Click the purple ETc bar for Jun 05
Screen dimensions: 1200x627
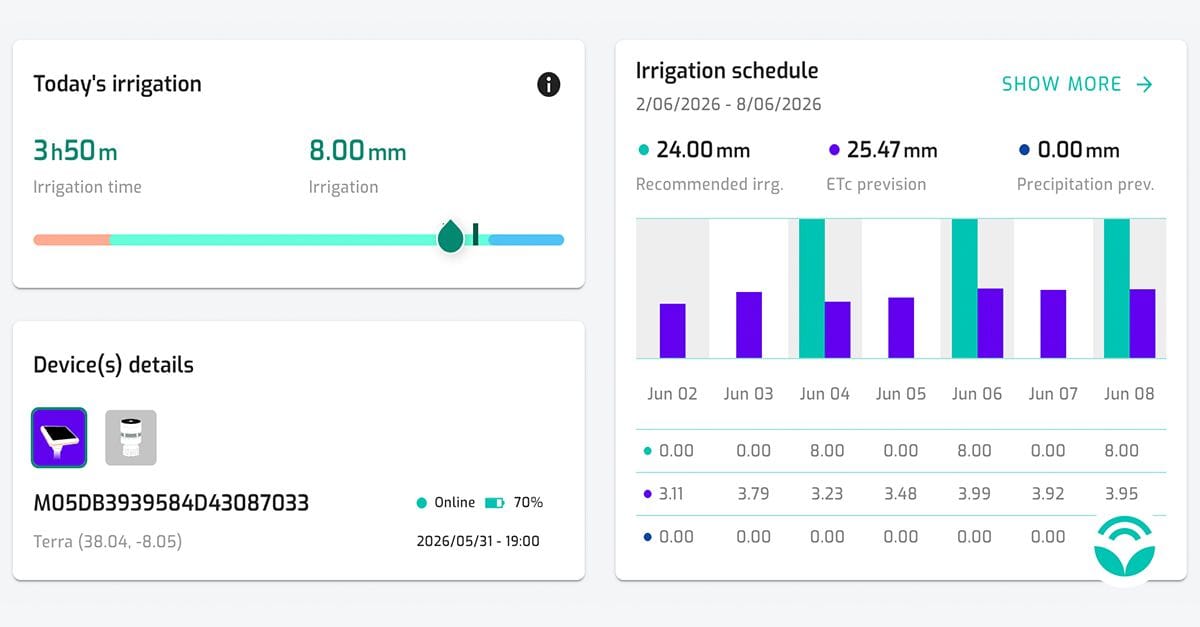(x=901, y=328)
